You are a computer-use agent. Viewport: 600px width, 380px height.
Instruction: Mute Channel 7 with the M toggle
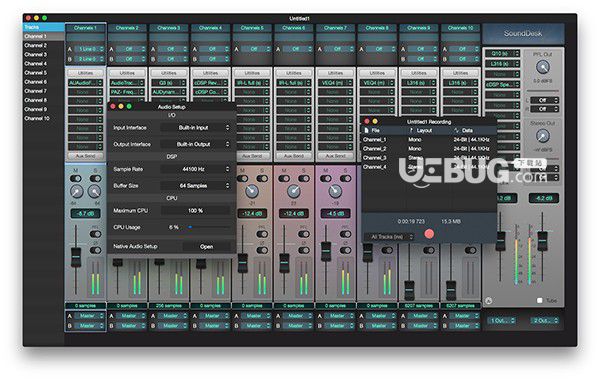[x=326, y=178]
